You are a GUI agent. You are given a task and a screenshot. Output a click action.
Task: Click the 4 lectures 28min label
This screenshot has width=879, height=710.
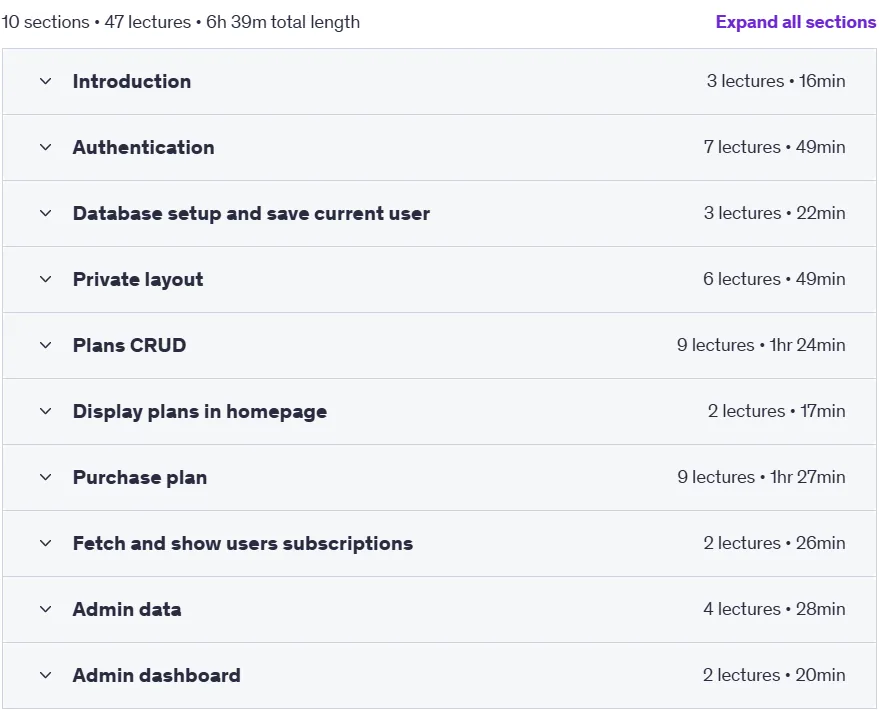point(774,609)
